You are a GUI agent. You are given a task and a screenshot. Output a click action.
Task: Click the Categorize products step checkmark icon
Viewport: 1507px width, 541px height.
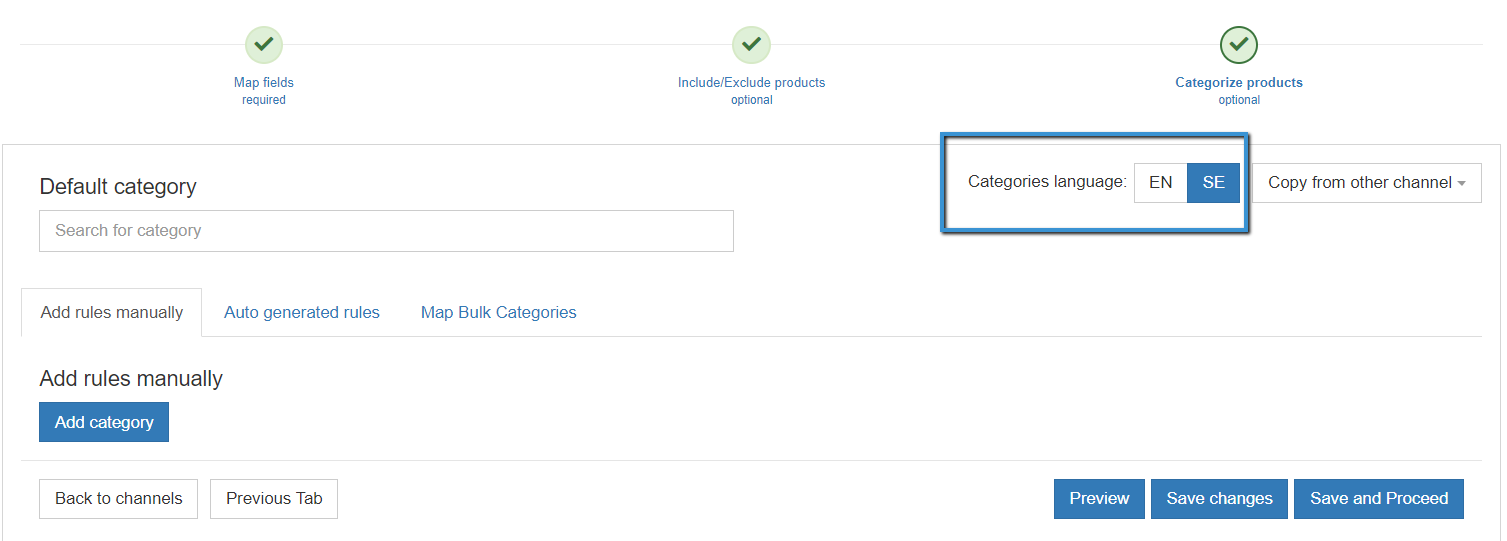[1238, 45]
